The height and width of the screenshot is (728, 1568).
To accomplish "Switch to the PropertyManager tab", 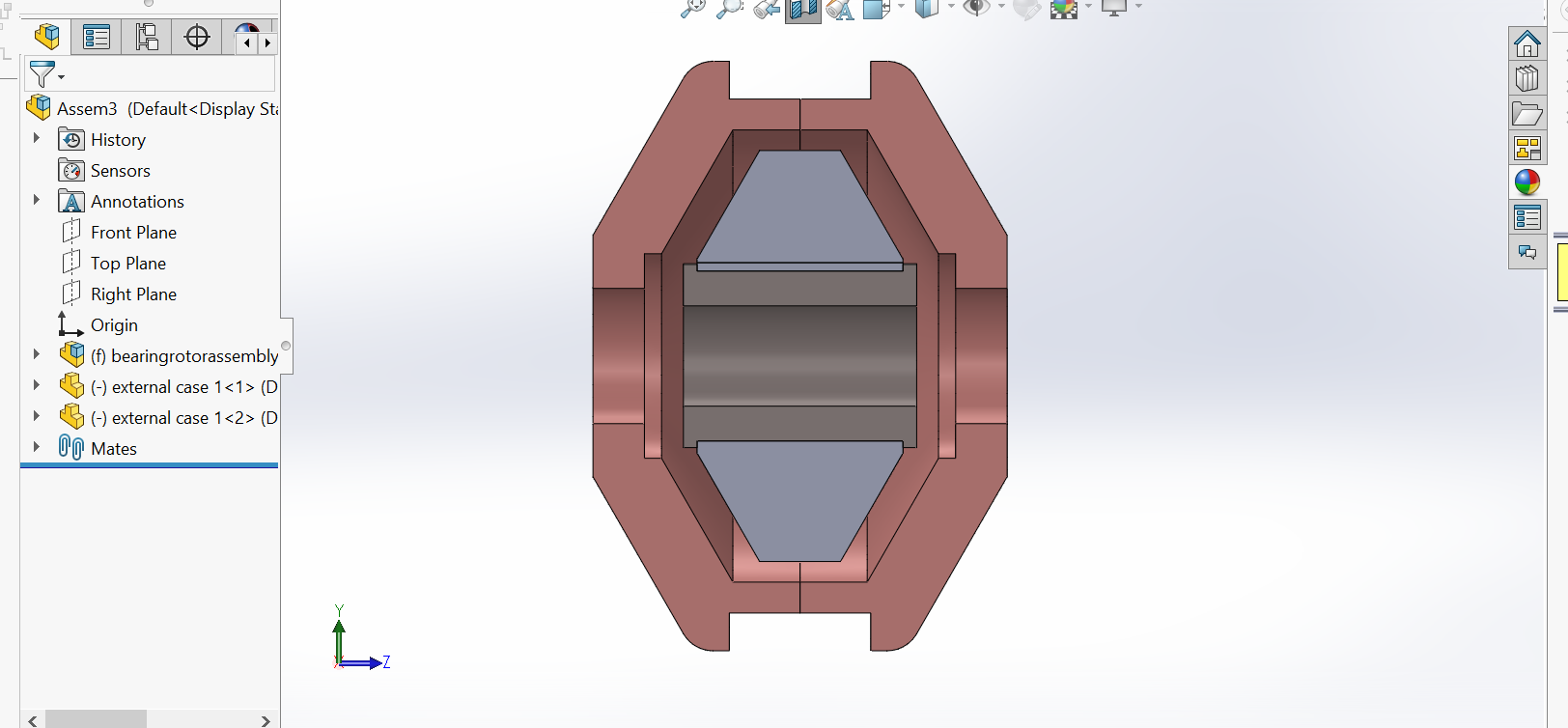I will click(97, 38).
